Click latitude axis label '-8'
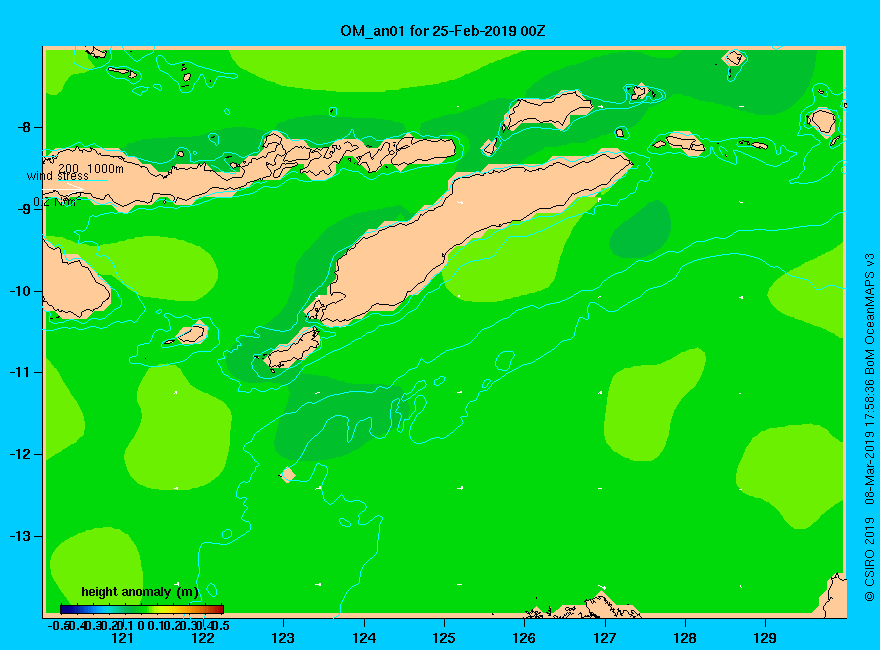The width and height of the screenshot is (880, 650). coord(24,127)
